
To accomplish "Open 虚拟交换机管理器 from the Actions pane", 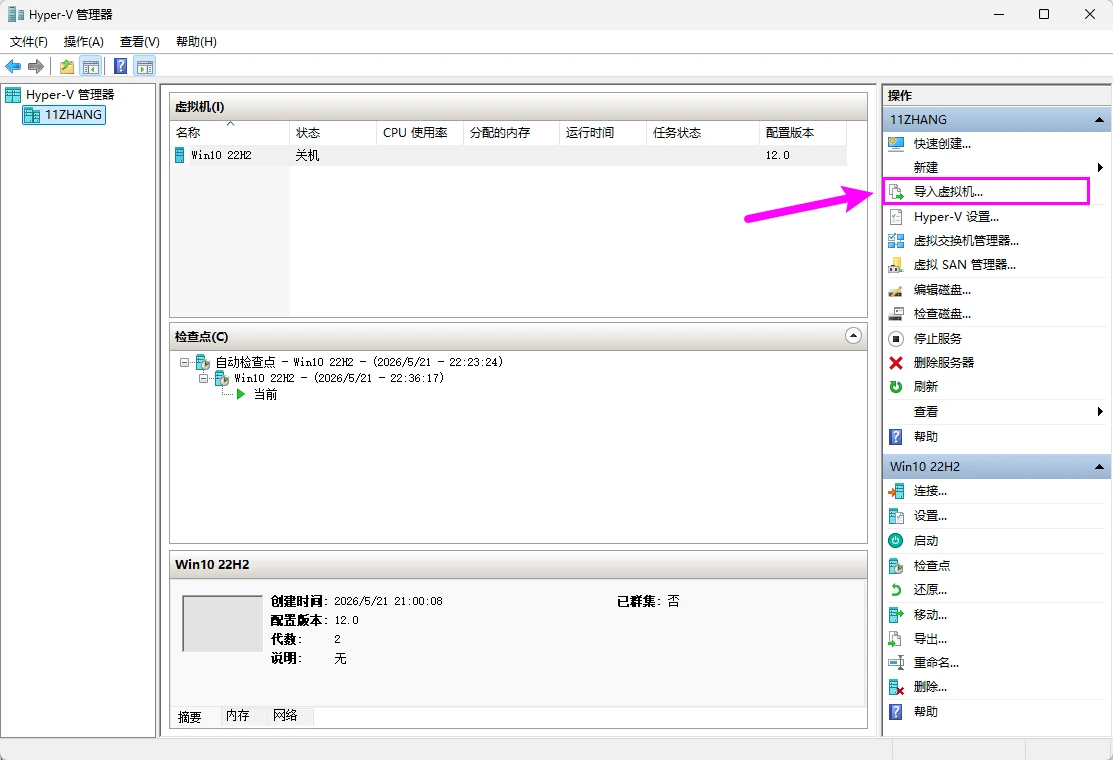I will click(x=965, y=241).
